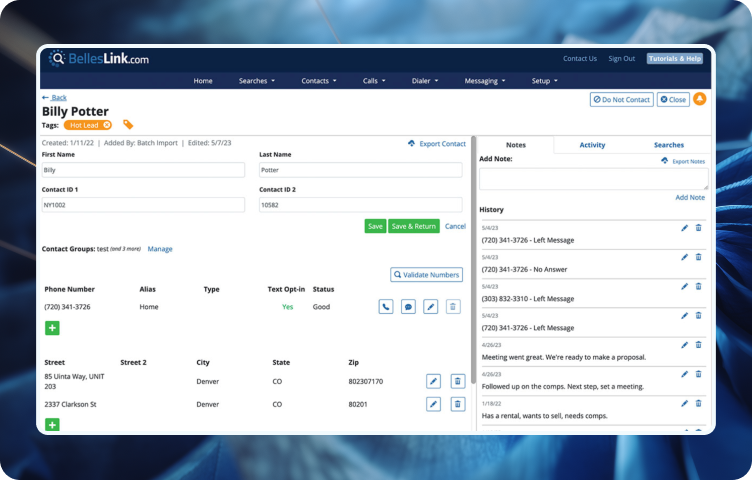Add a new phone number with plus button
The height and width of the screenshot is (480, 752).
(52, 328)
